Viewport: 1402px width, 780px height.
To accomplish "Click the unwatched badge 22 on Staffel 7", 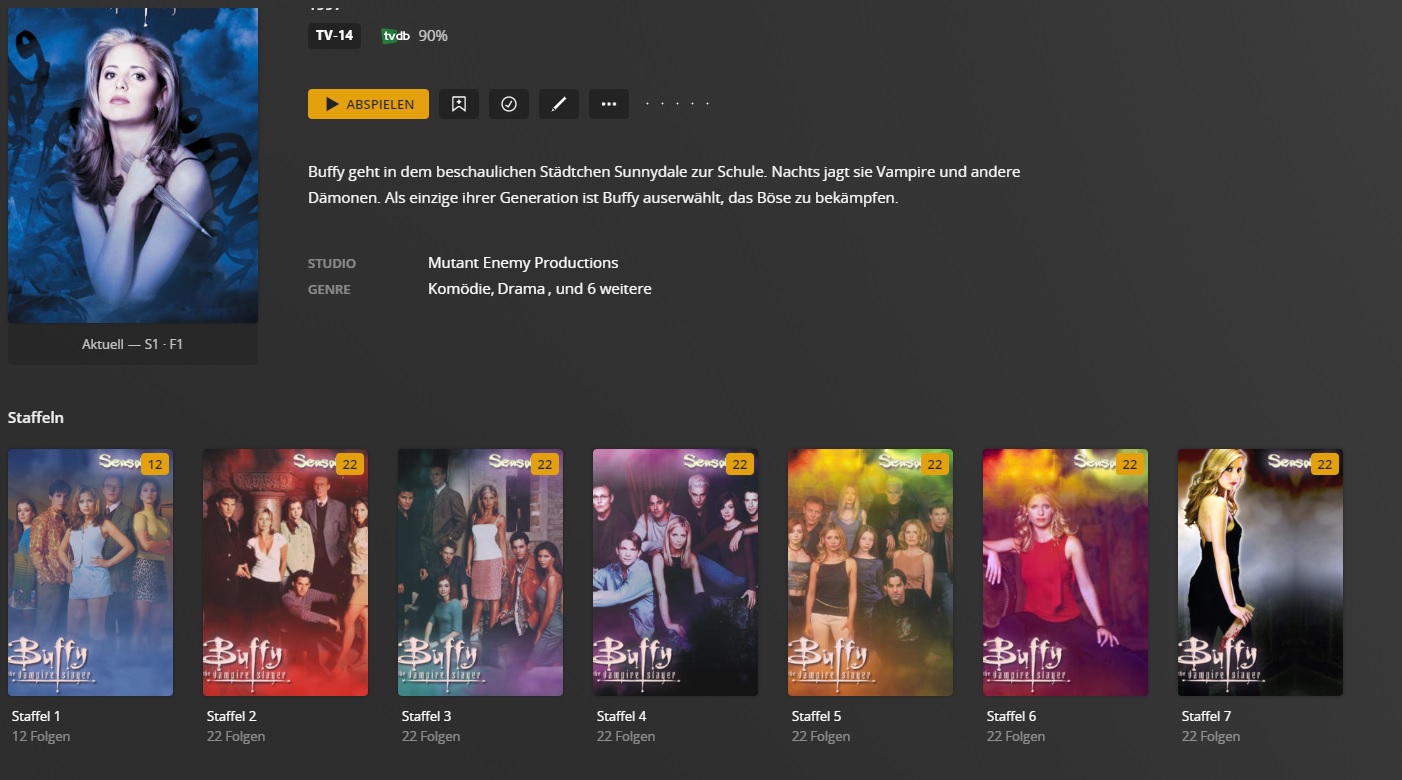I will (x=1324, y=464).
